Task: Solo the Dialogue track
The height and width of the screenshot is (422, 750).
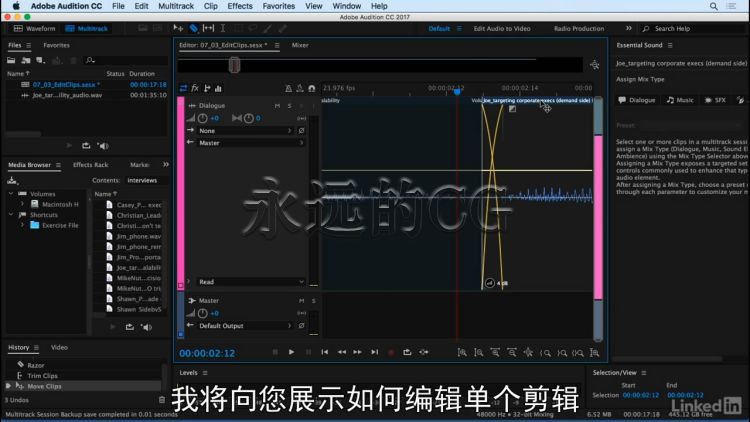Action: (289, 105)
